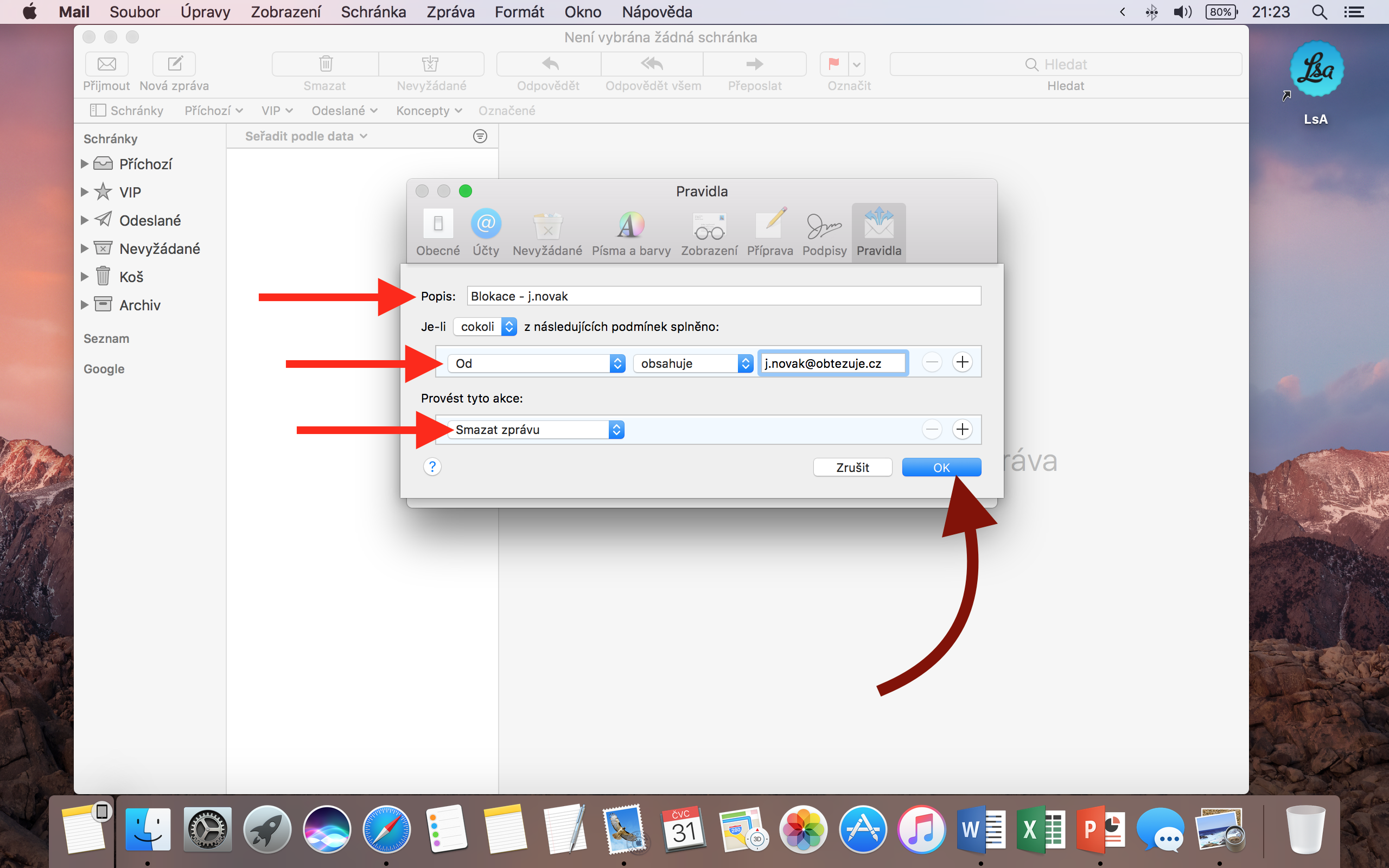Open Seřadit podle data sort menu
Image resolution: width=1389 pixels, height=868 pixels.
[306, 136]
